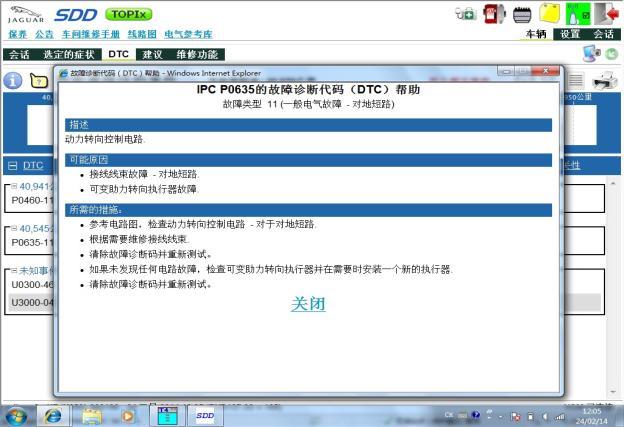Viewport: 624px width, 427px height.
Task: Select the 会话 tab in the lower tab row
Action: (19, 55)
